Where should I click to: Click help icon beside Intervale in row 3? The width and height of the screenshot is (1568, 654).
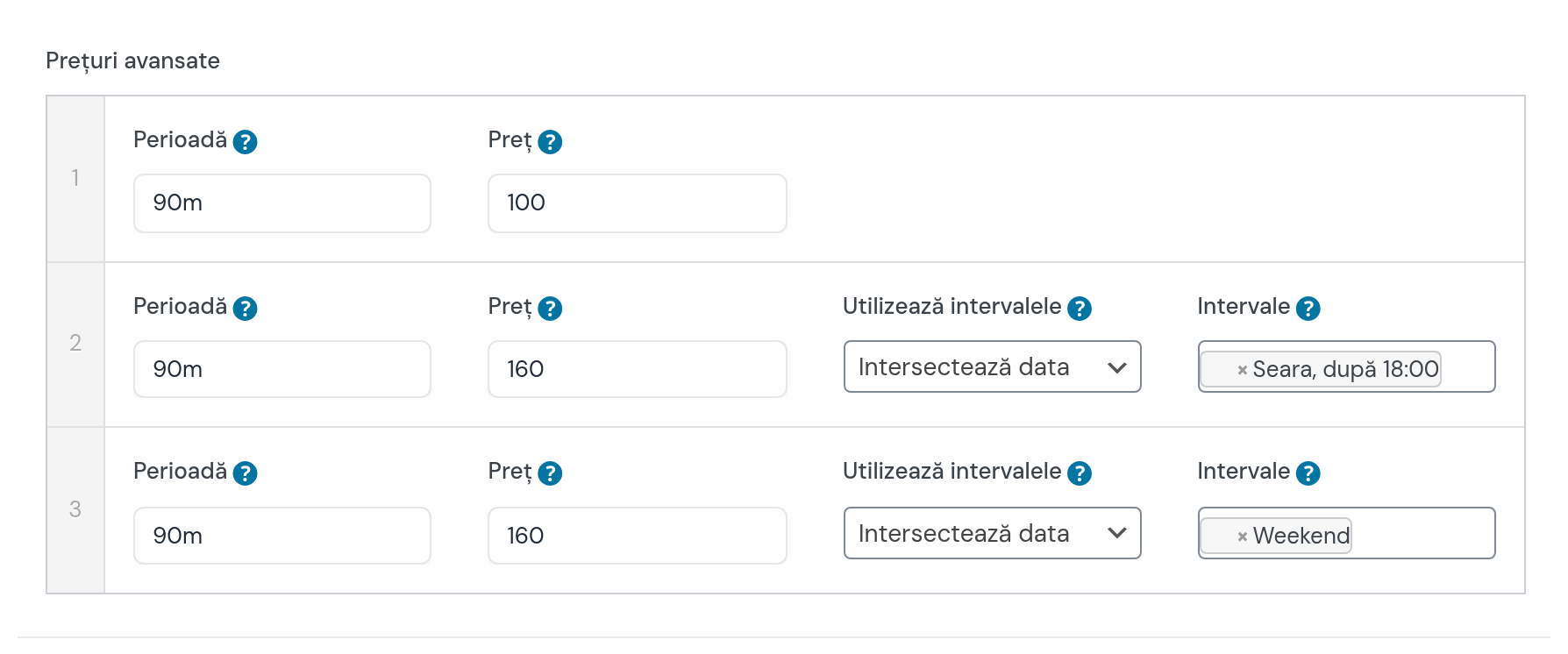tap(1308, 473)
